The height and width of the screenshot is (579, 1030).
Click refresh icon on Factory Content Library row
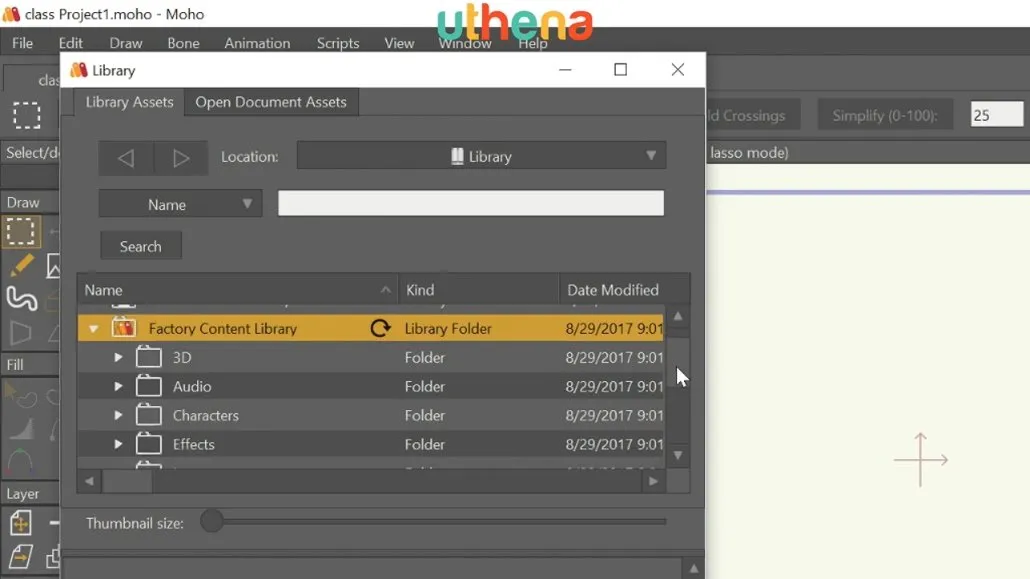[380, 328]
